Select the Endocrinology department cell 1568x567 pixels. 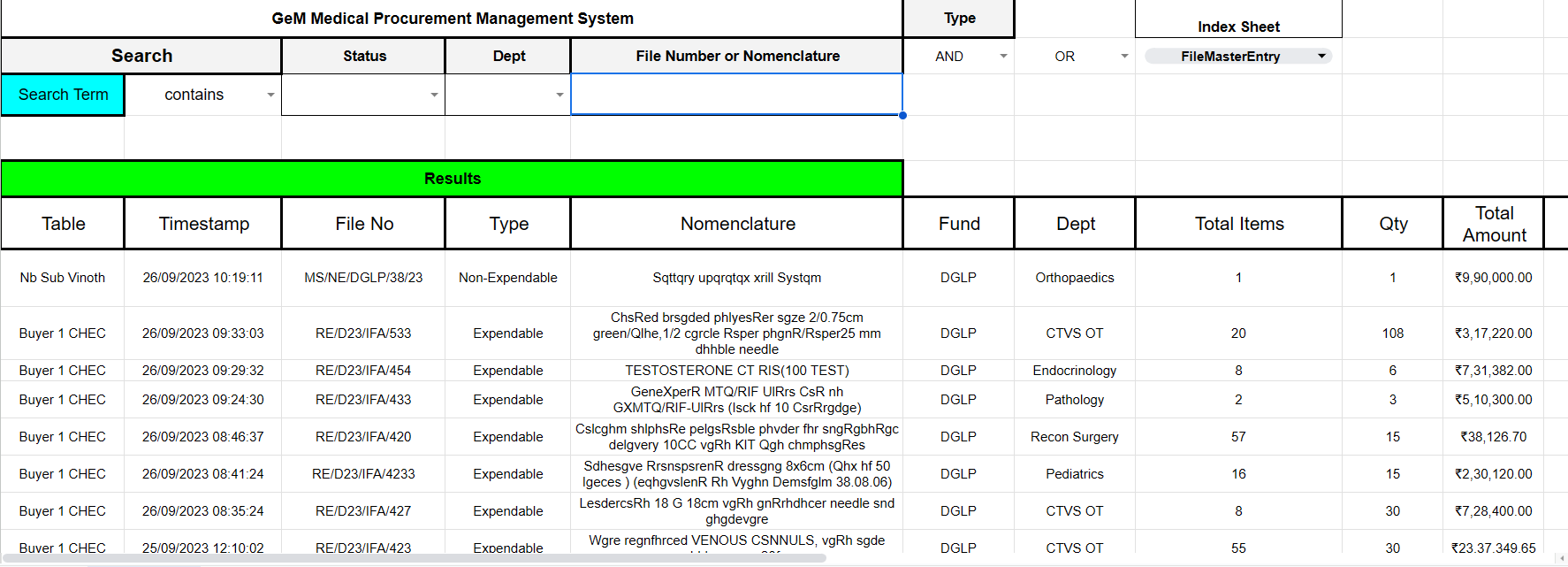(x=1075, y=371)
